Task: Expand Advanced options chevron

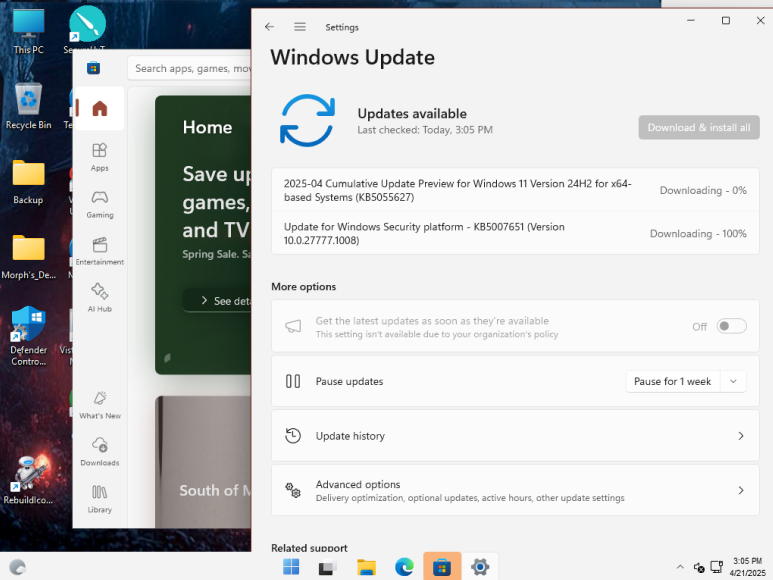Action: 740,490
